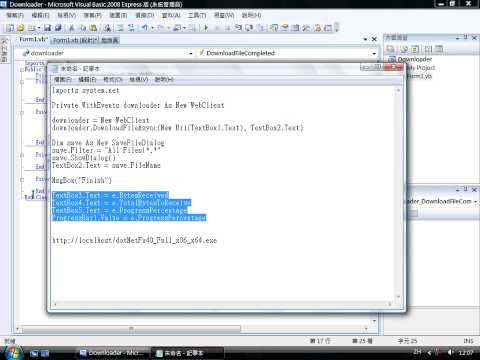Screen dimensions: 480x360
Task: Click the Save All icon
Action: (58, 28)
